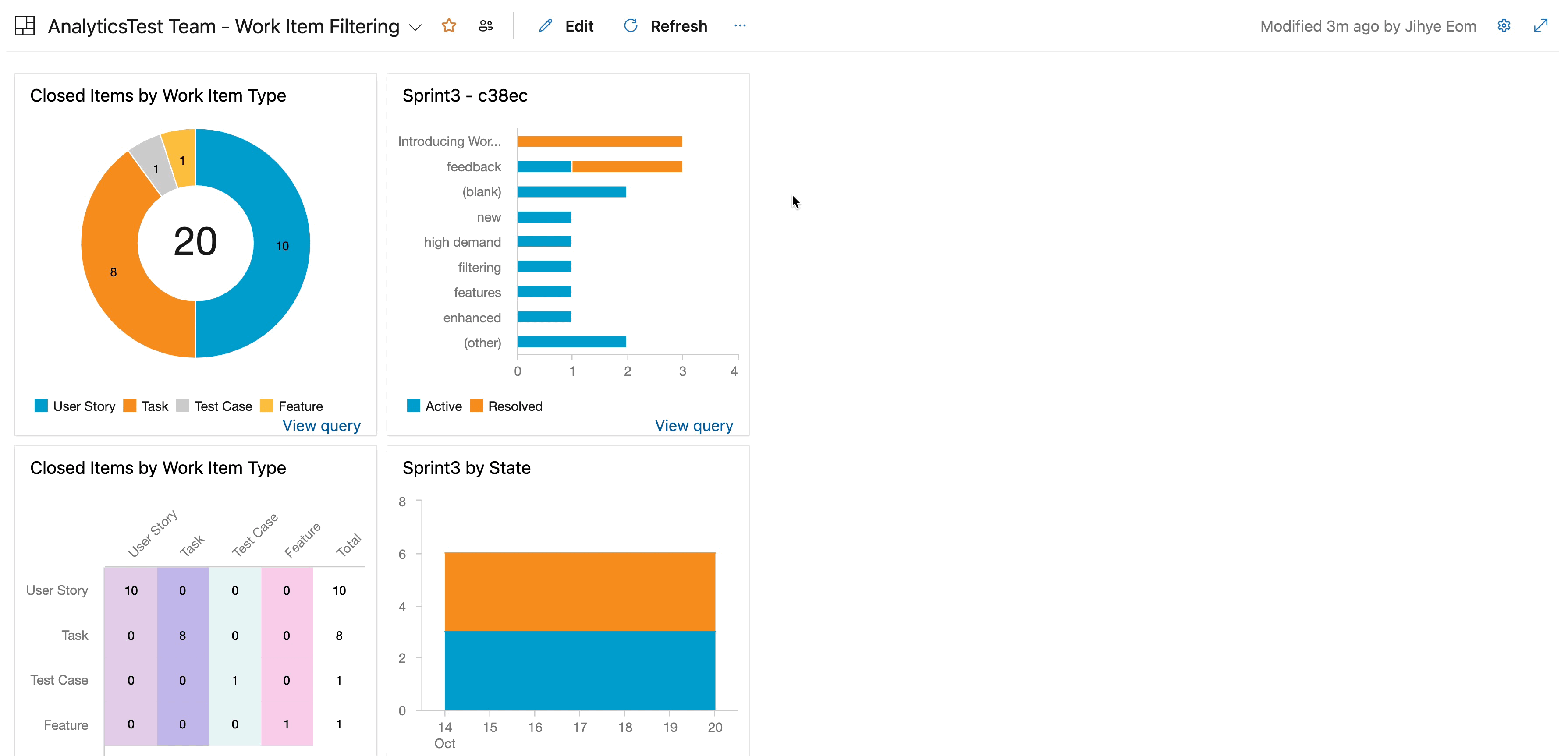
Task: Click the dashboard grid/layout icon top left
Action: tap(25, 25)
